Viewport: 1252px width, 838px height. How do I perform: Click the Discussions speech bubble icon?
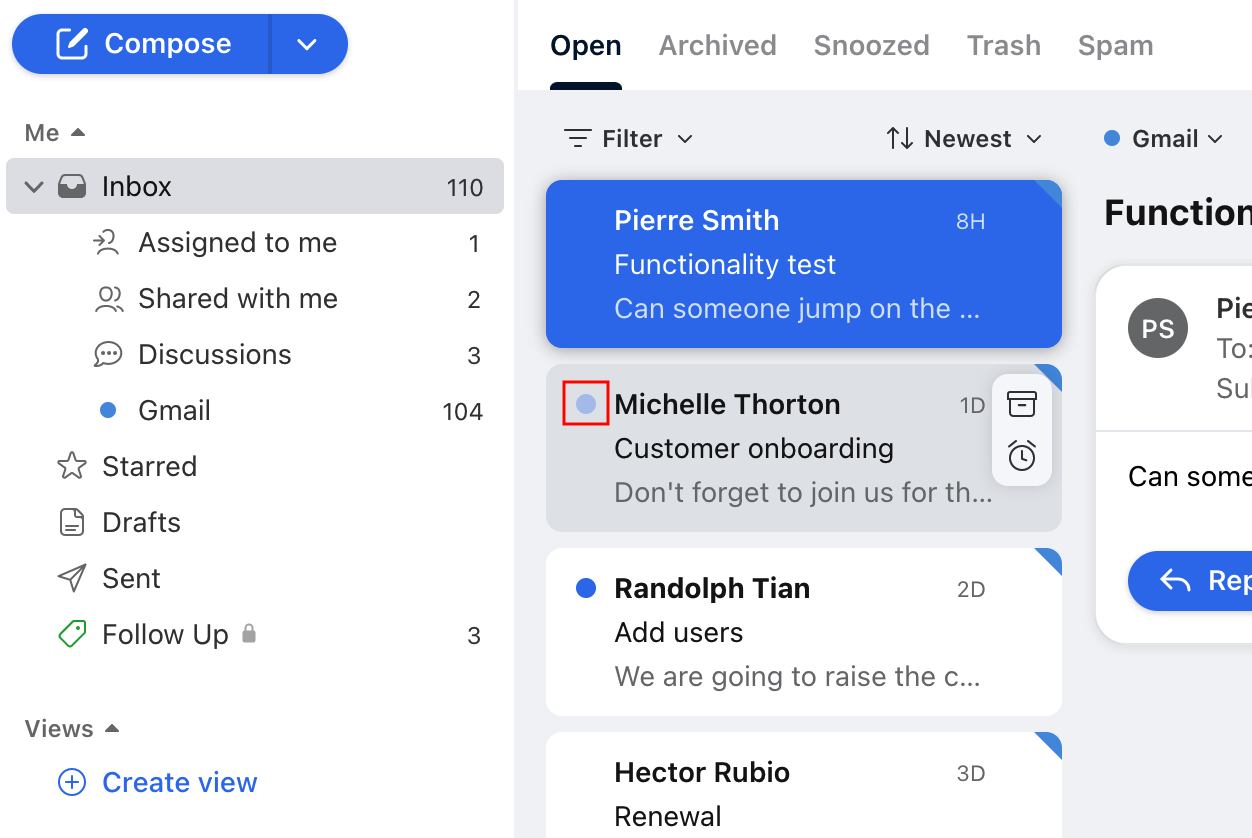pyautogui.click(x=109, y=353)
